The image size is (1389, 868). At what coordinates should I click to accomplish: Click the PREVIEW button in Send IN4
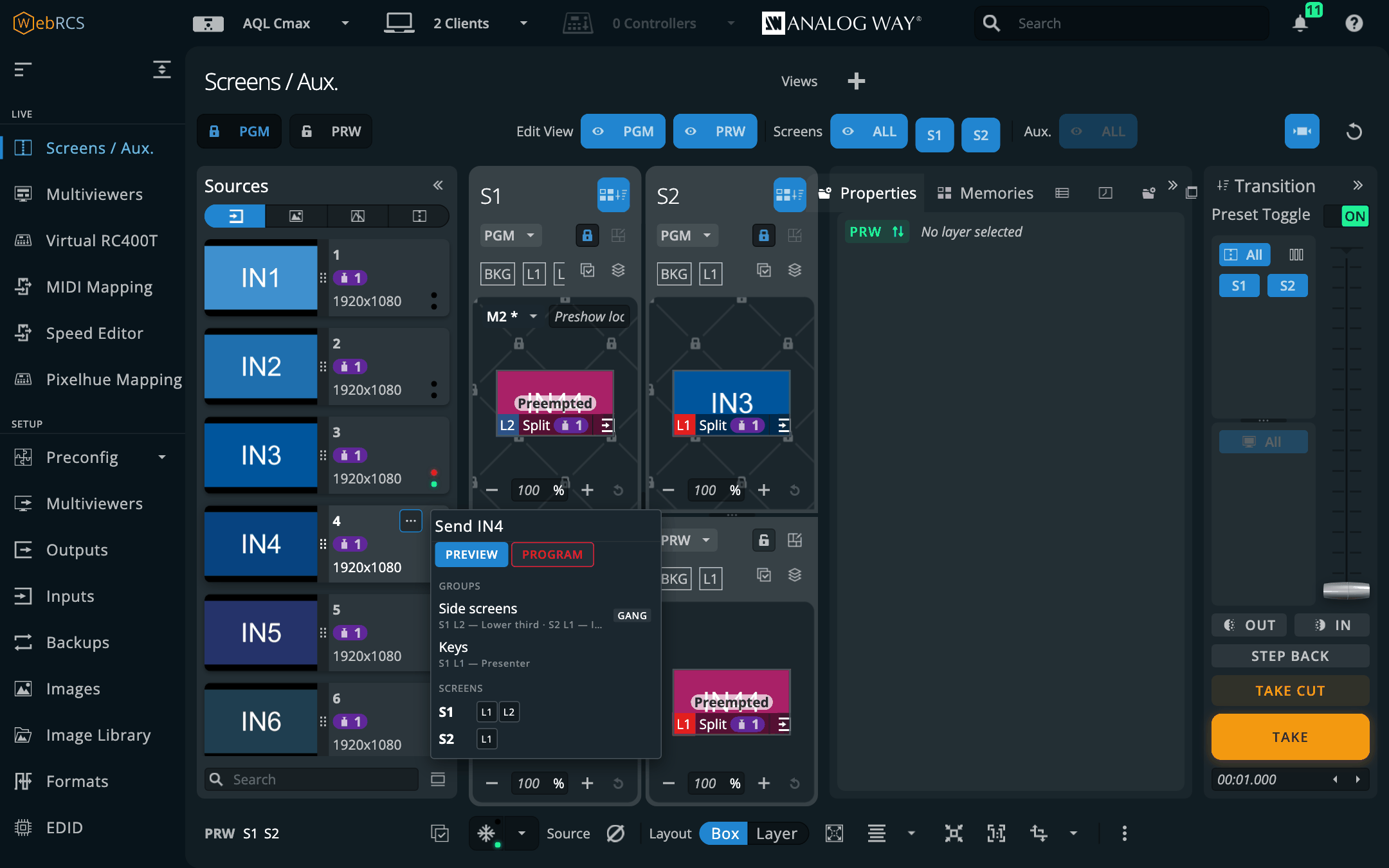pyautogui.click(x=471, y=554)
